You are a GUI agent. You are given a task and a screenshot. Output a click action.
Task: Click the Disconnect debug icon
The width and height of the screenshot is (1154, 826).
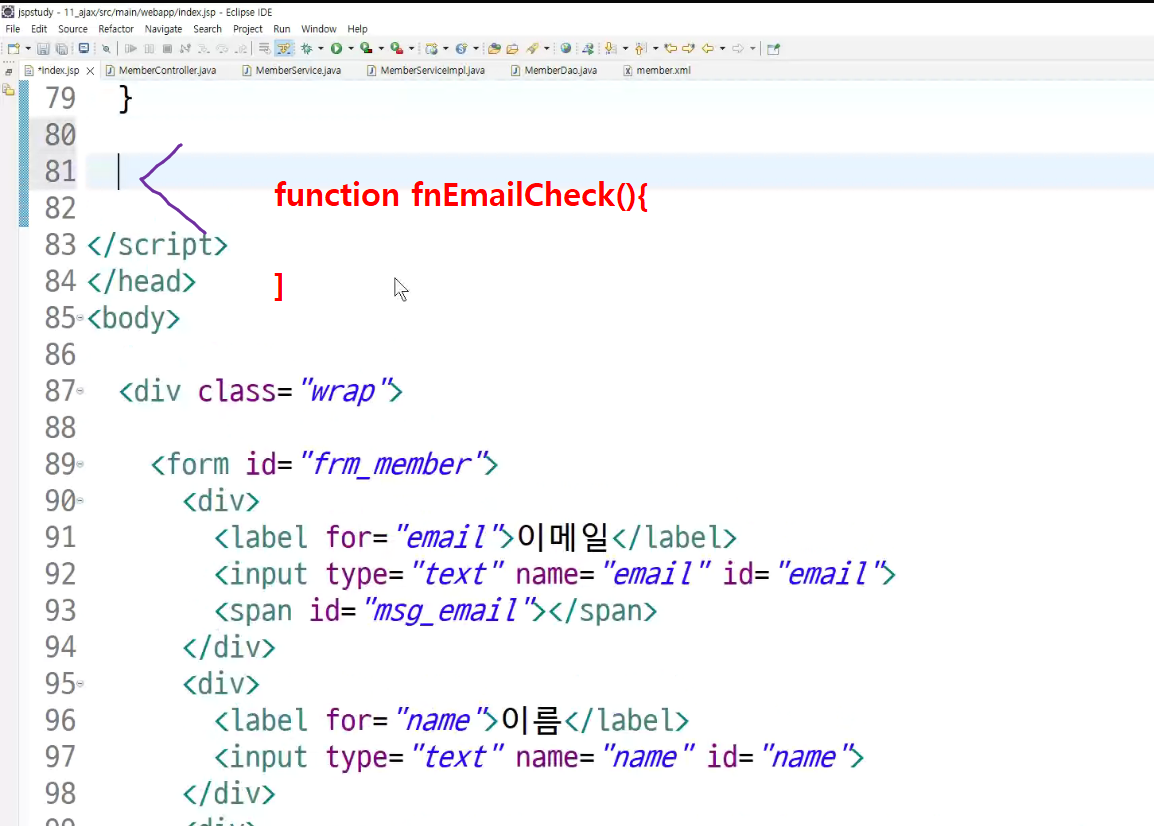(185, 49)
